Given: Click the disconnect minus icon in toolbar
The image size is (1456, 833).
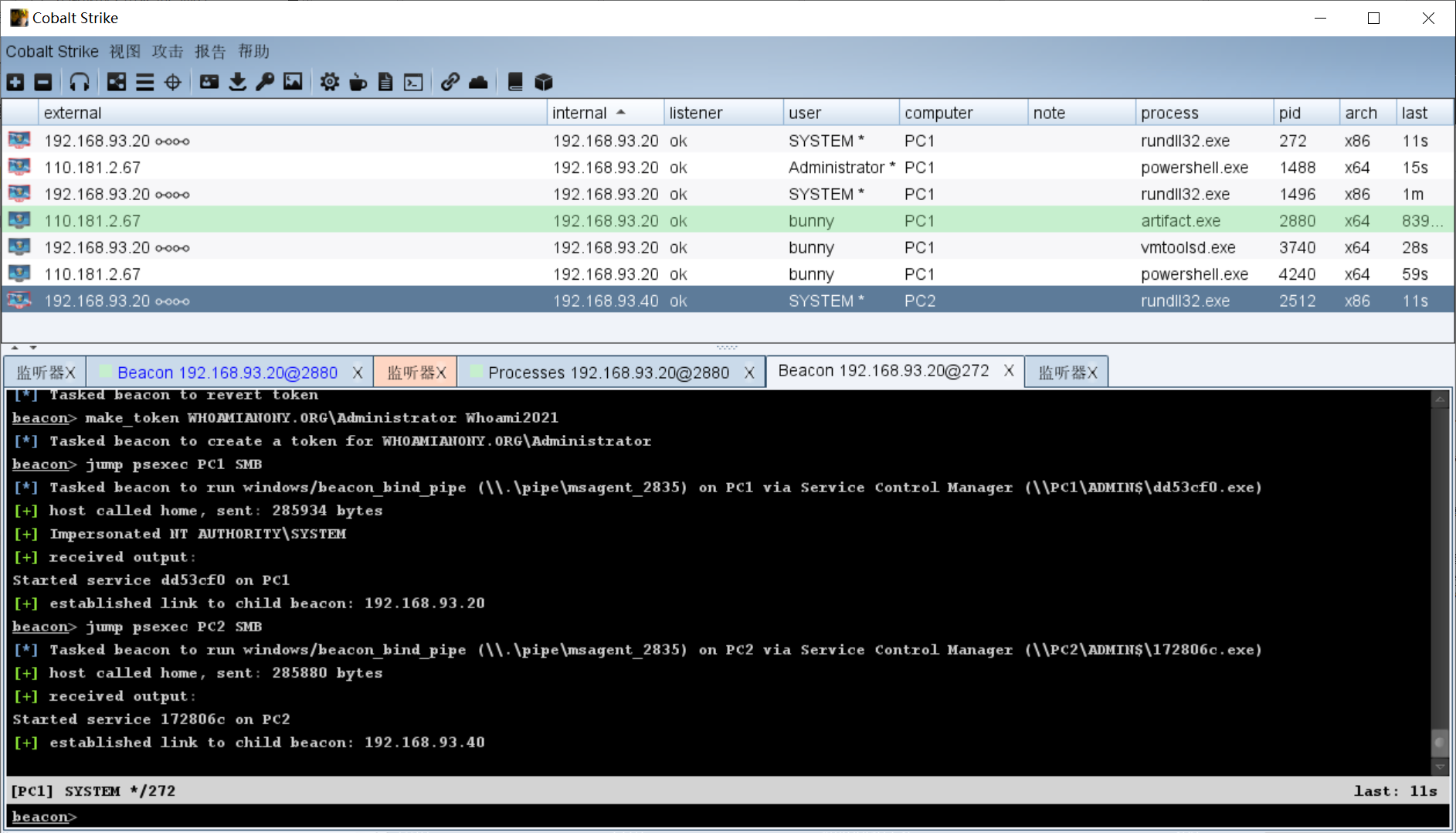Looking at the screenshot, I should click(x=43, y=82).
